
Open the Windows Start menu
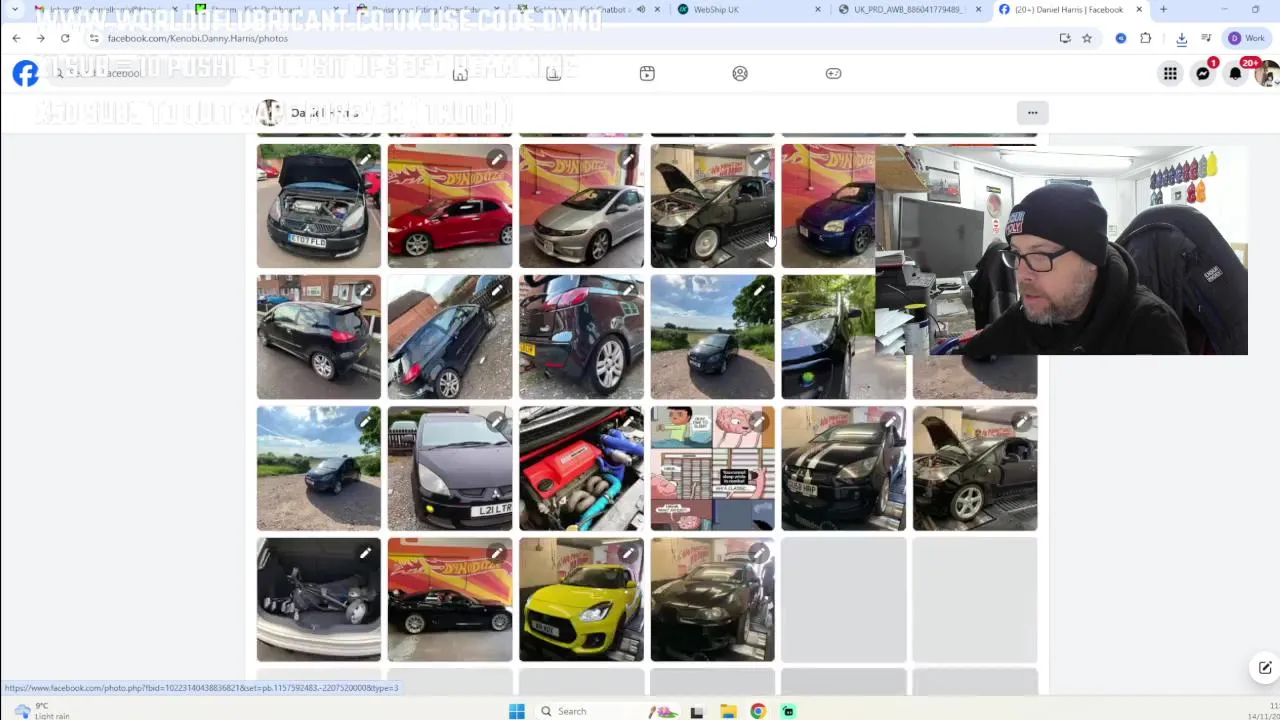tap(516, 711)
